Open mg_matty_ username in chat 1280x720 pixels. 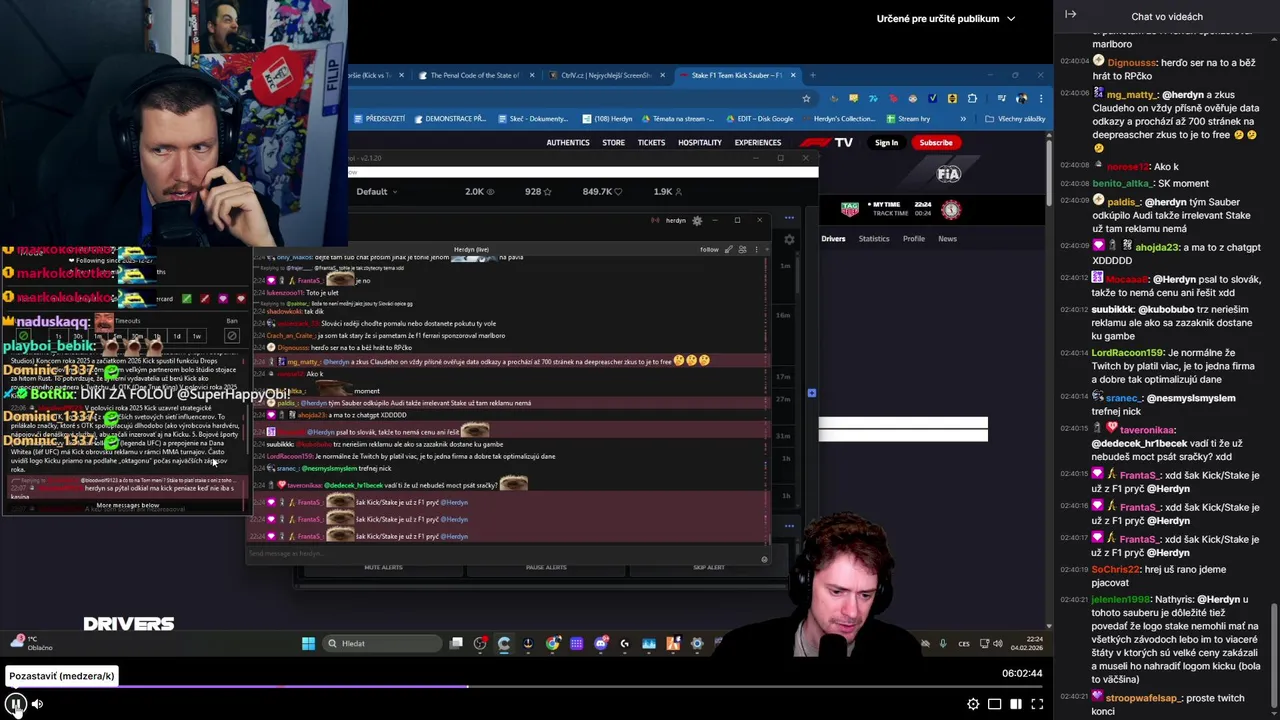click(1130, 93)
